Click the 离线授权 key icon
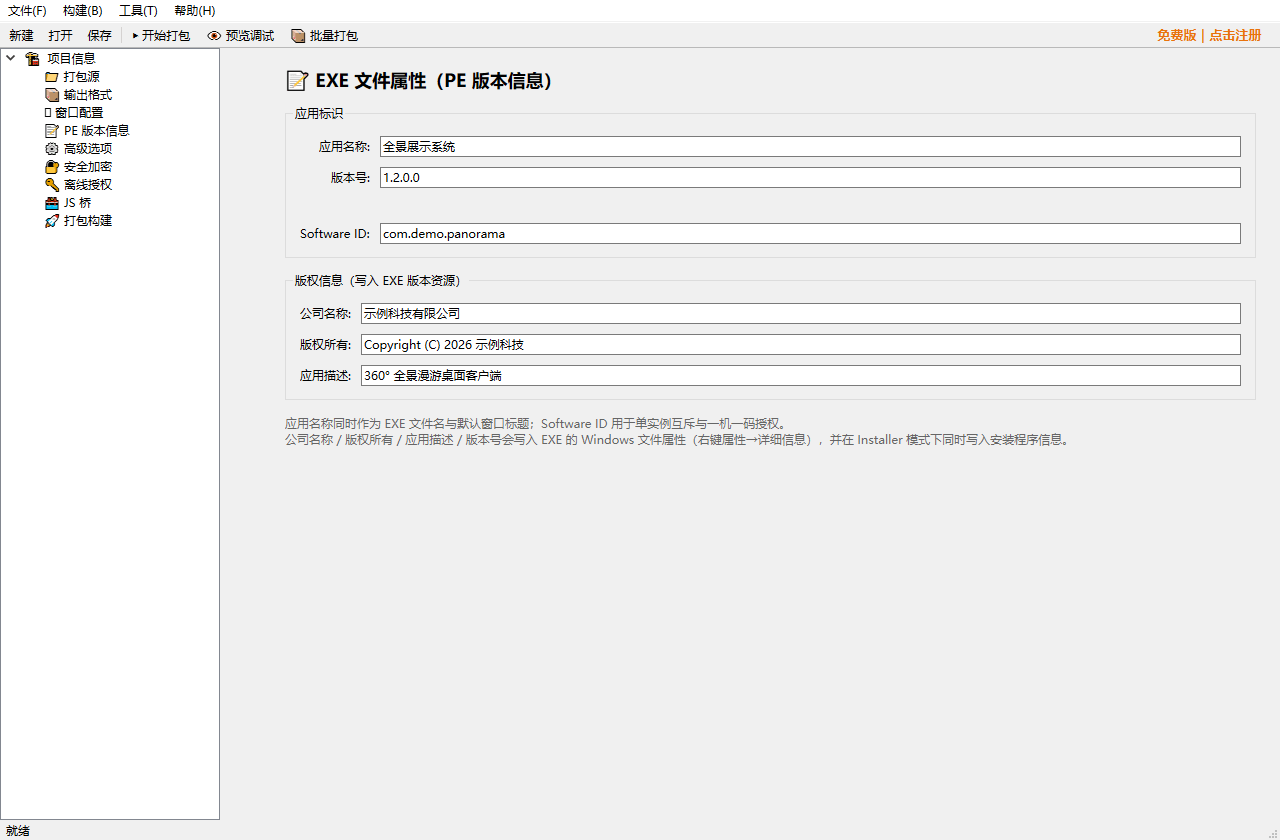The height and width of the screenshot is (840, 1280). click(x=52, y=184)
